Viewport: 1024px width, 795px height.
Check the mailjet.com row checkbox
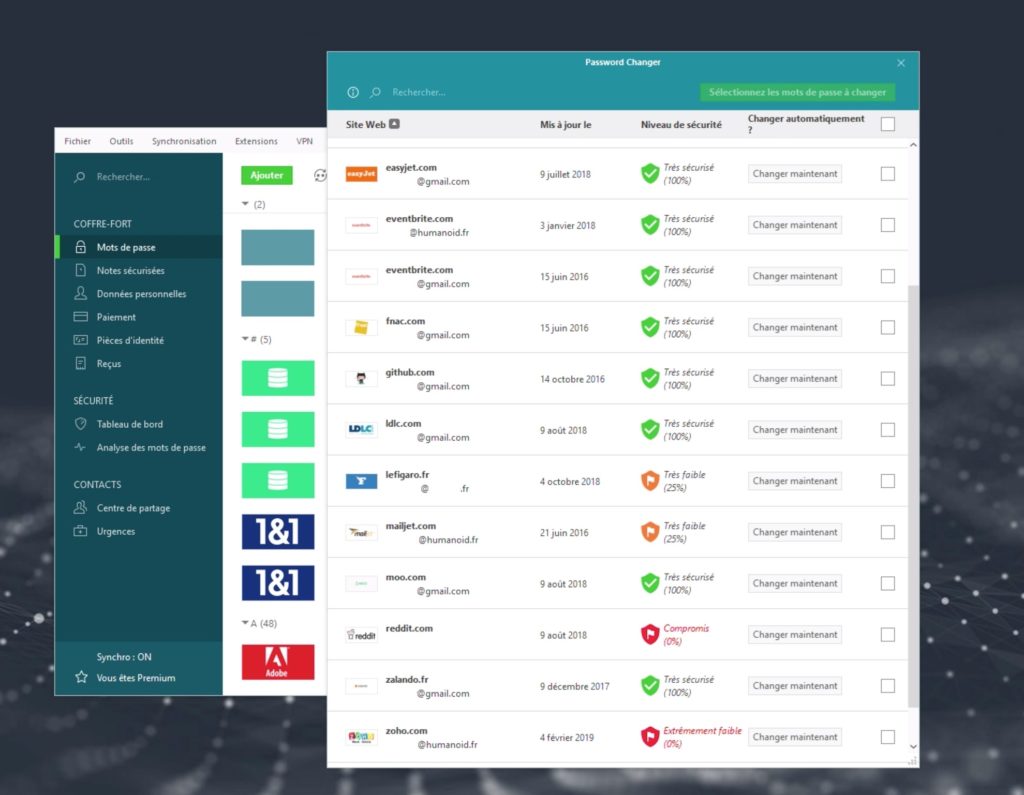point(888,532)
